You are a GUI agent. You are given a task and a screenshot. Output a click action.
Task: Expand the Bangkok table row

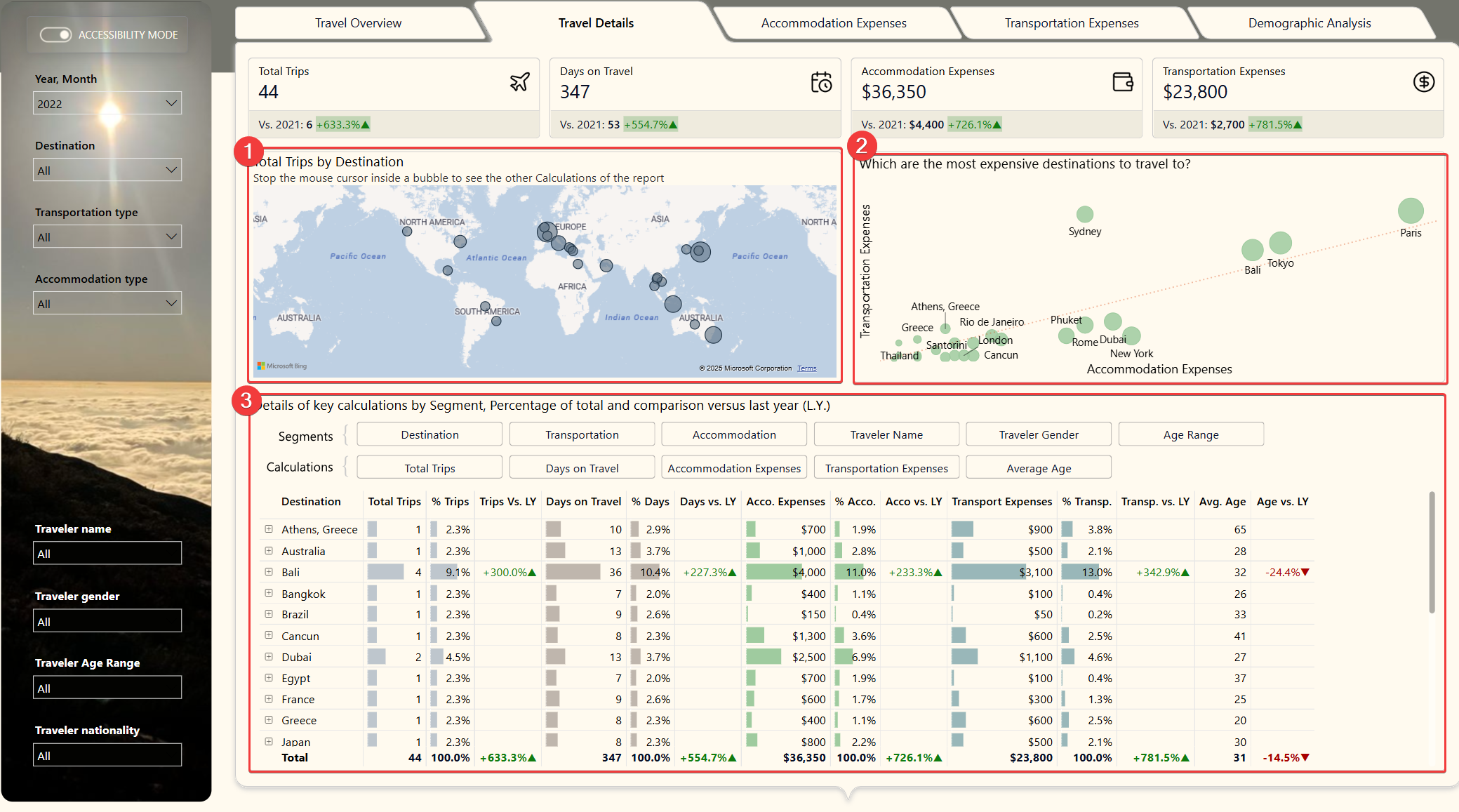(x=269, y=593)
